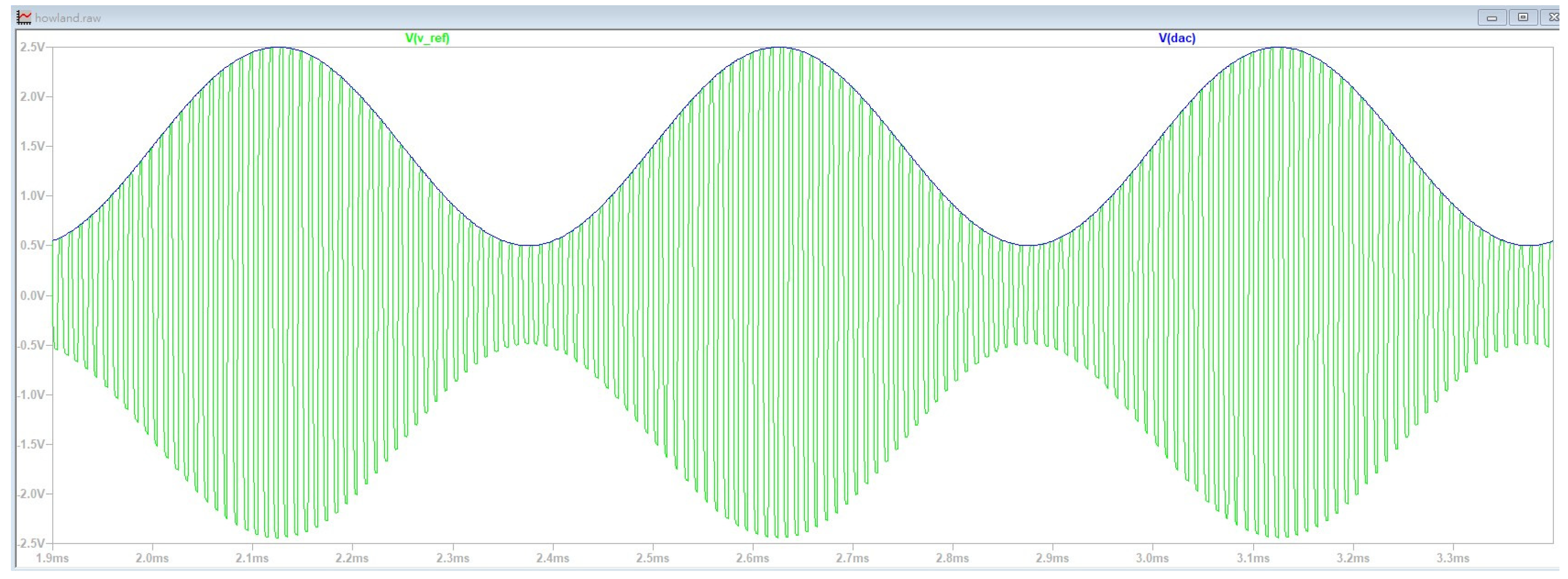Restore the howland.raw plot window
Image resolution: width=1568 pixels, height=579 pixels.
(1523, 18)
